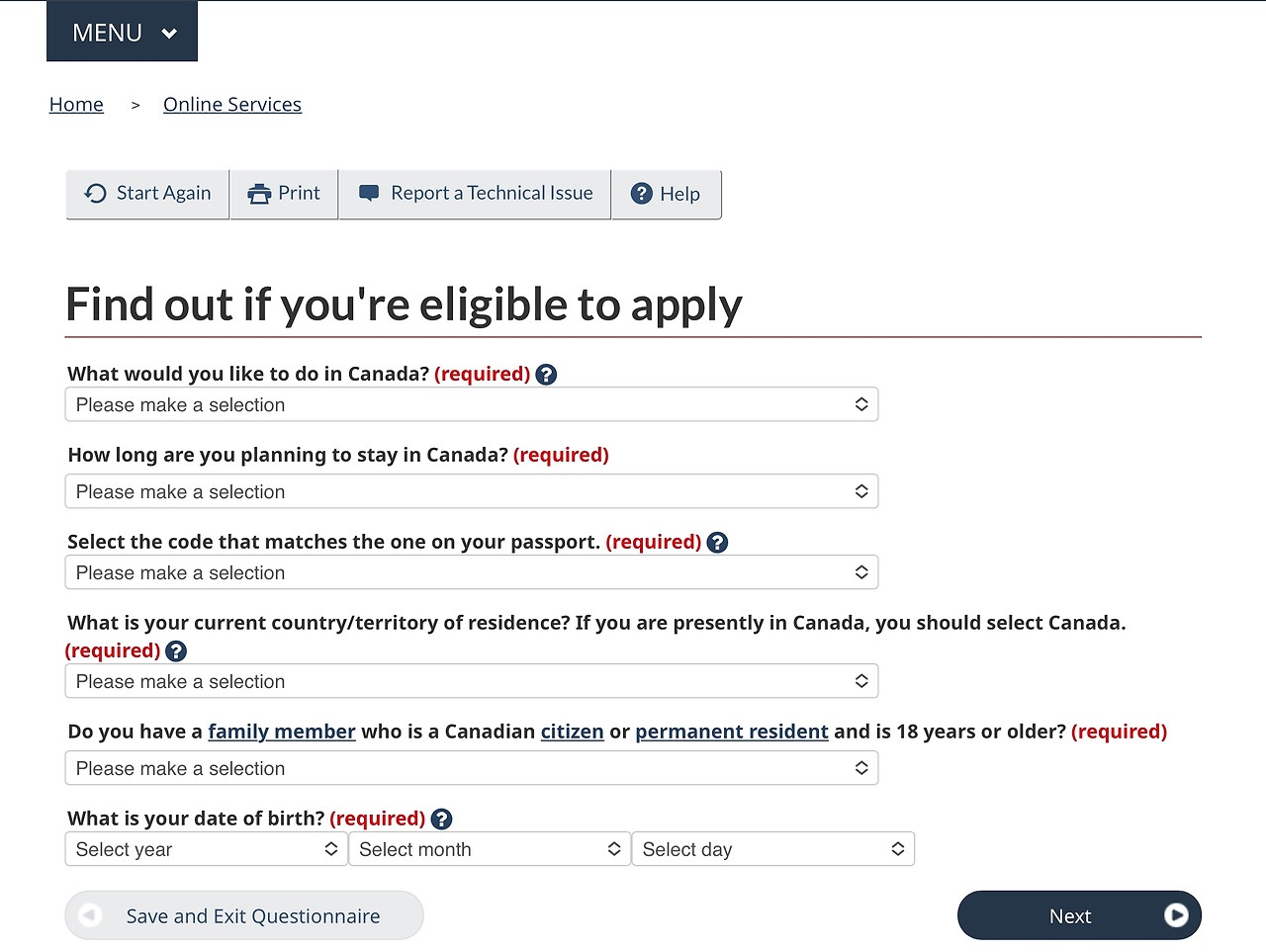The image size is (1266, 952).
Task: Click the printer icon in toolbar
Action: pos(259,194)
